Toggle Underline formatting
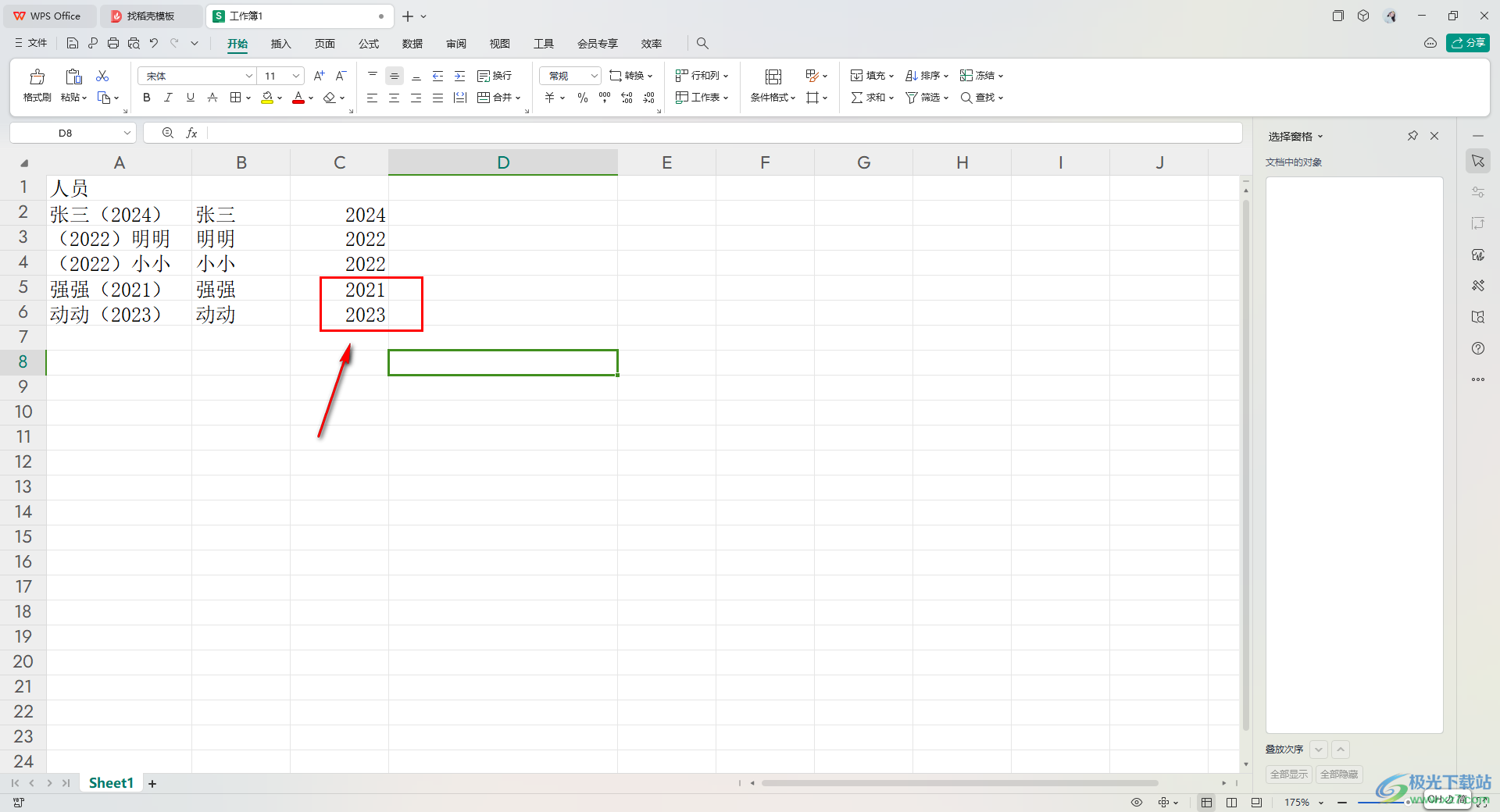This screenshot has width=1500, height=812. [190, 98]
